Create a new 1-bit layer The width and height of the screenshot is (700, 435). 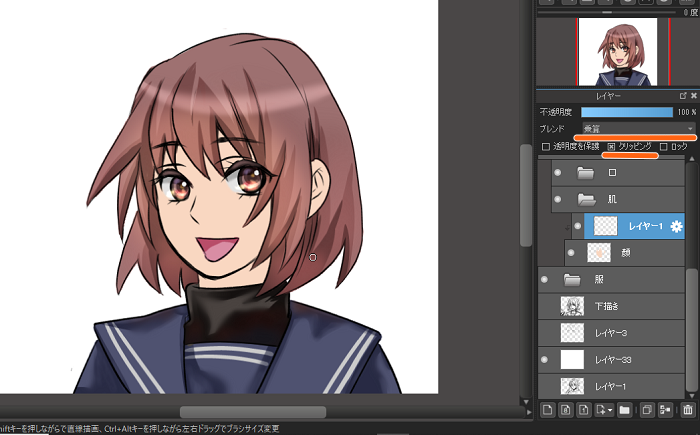[583, 409]
